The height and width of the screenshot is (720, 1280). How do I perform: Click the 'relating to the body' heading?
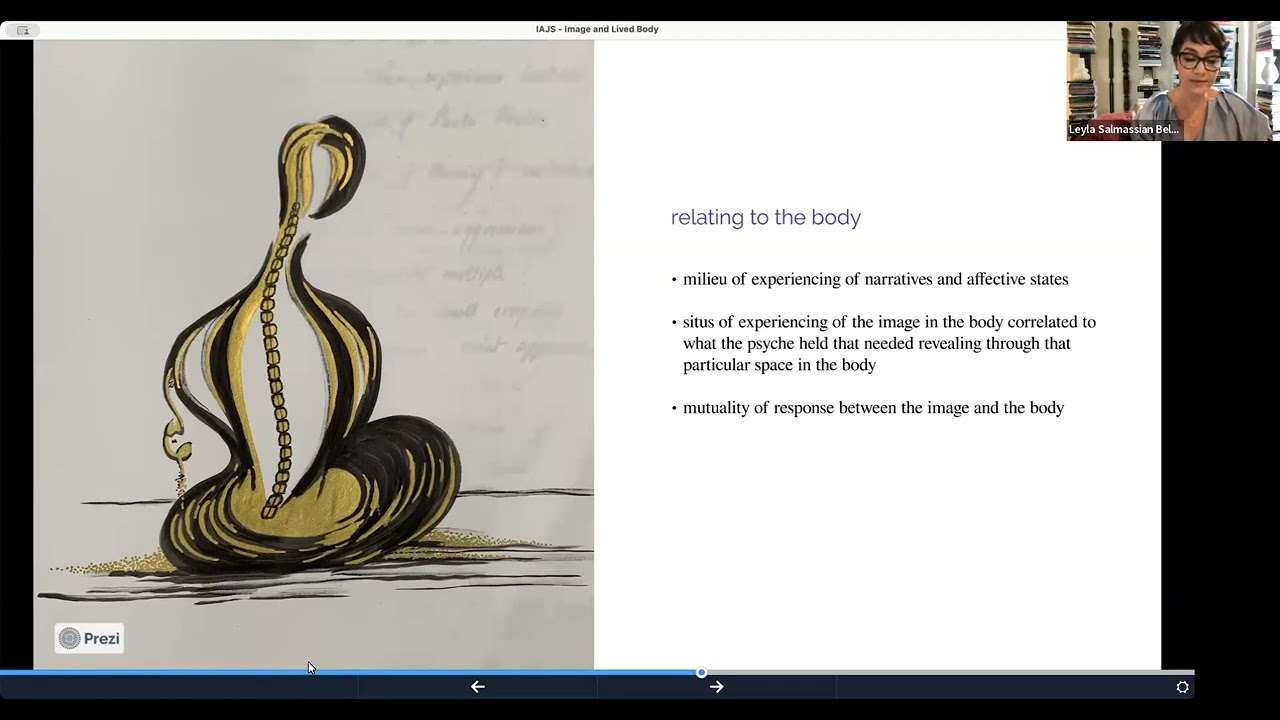(765, 217)
